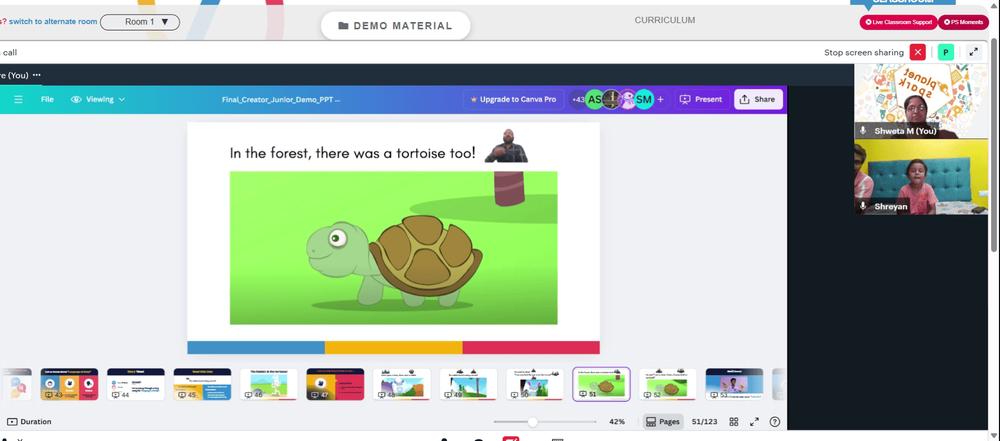
Task: Select slide thumbnail 48
Action: pyautogui.click(x=402, y=384)
